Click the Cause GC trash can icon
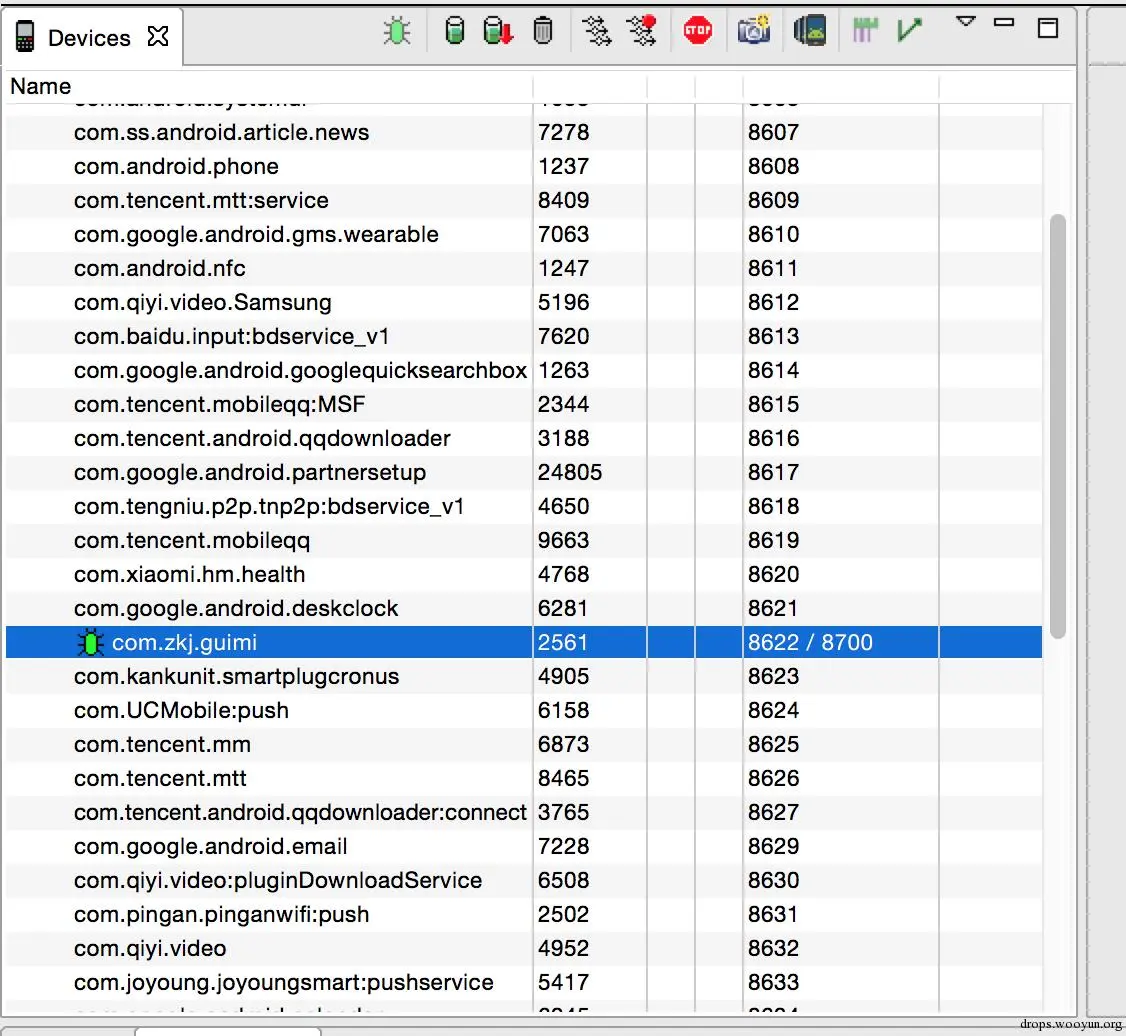The image size is (1126, 1036). tap(543, 30)
